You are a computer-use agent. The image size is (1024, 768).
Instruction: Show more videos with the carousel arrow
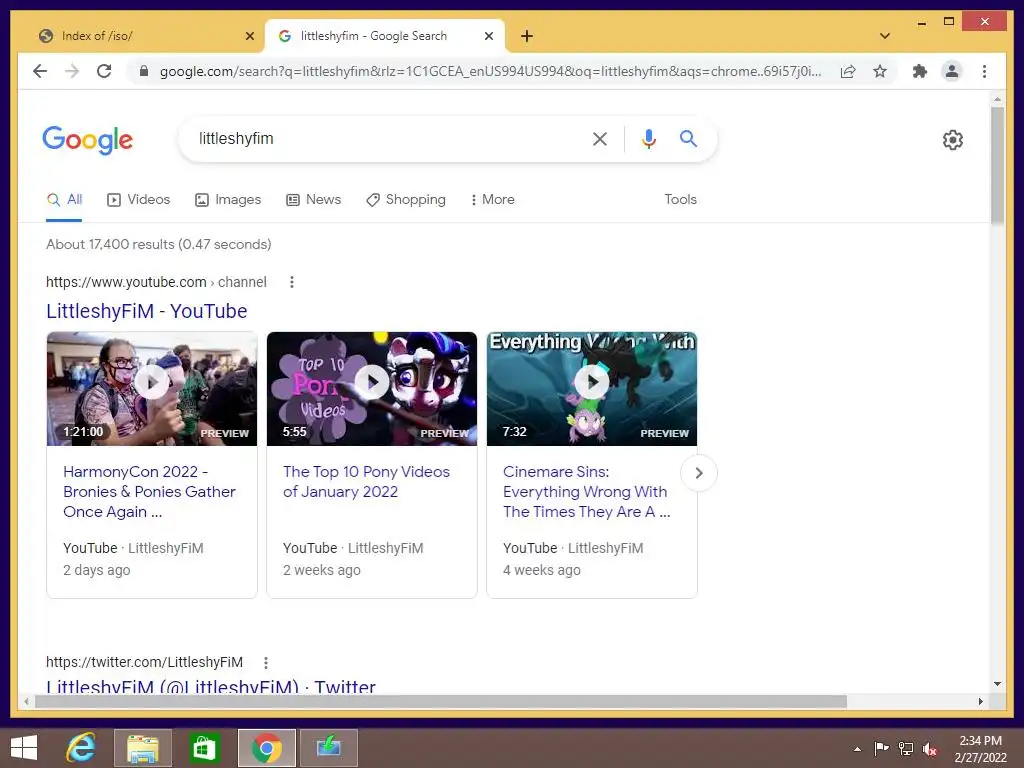(x=699, y=473)
